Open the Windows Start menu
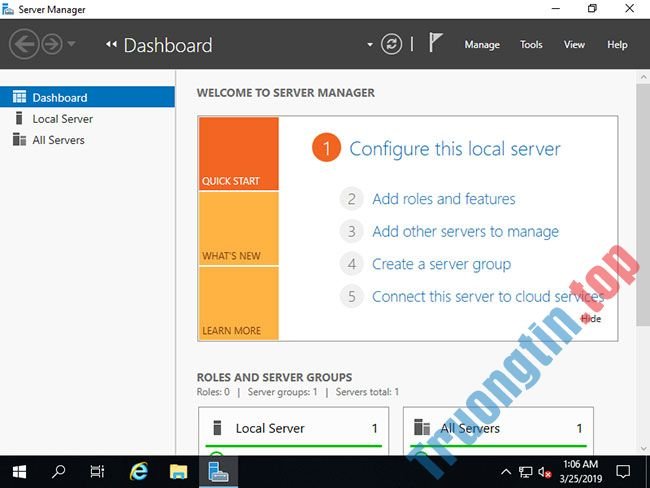Screen dimensions: 650x488 pyautogui.click(x=19, y=472)
